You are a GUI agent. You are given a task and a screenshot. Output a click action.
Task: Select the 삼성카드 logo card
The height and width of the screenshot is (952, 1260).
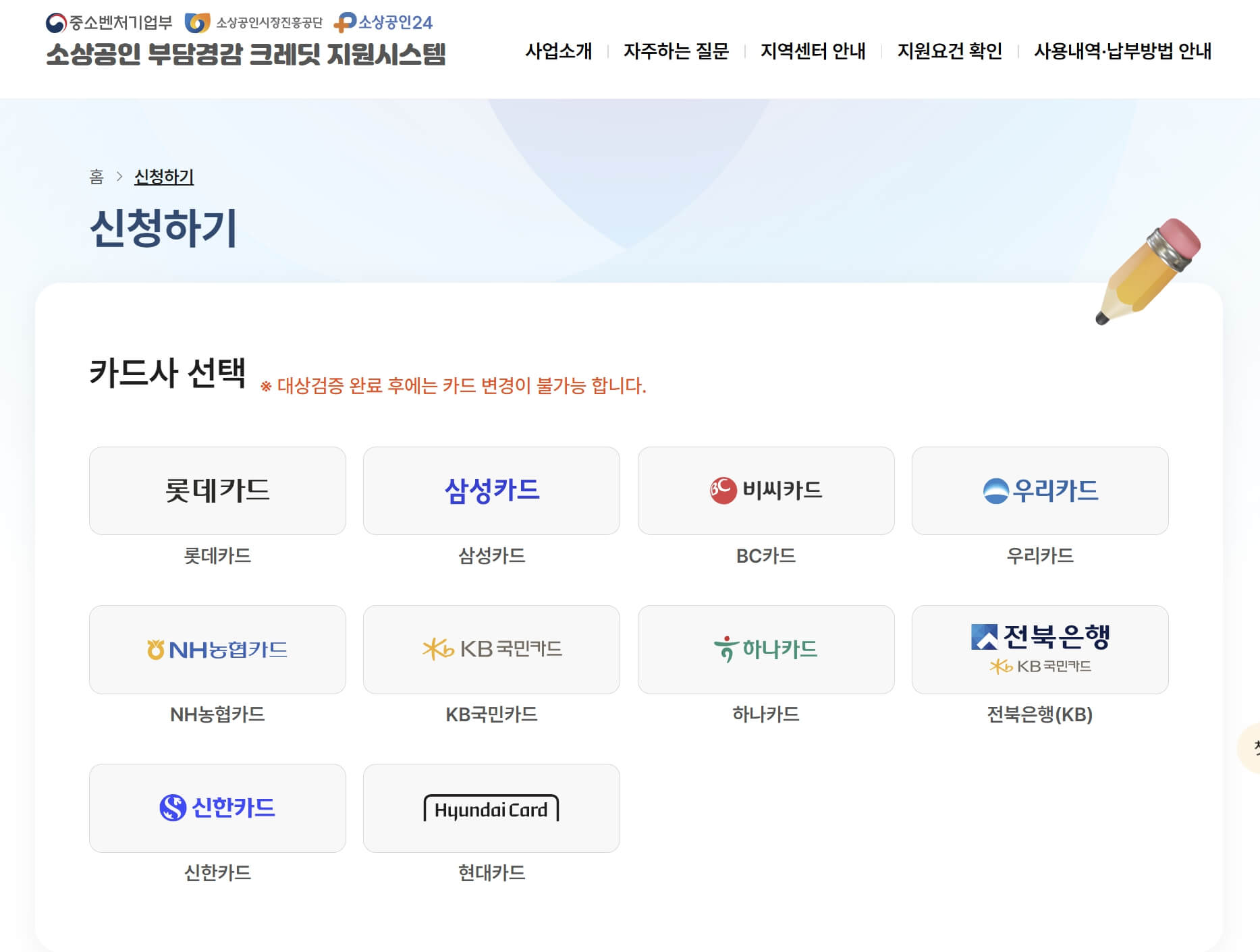click(491, 491)
